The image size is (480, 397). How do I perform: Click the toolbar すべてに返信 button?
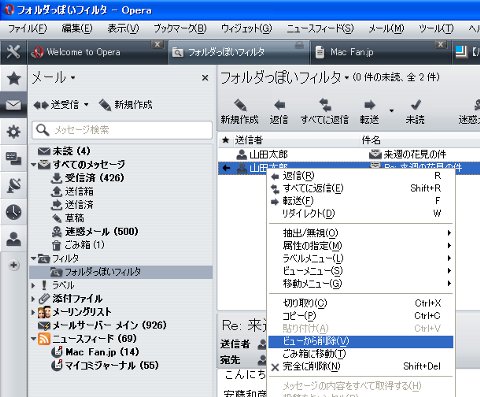point(325,112)
